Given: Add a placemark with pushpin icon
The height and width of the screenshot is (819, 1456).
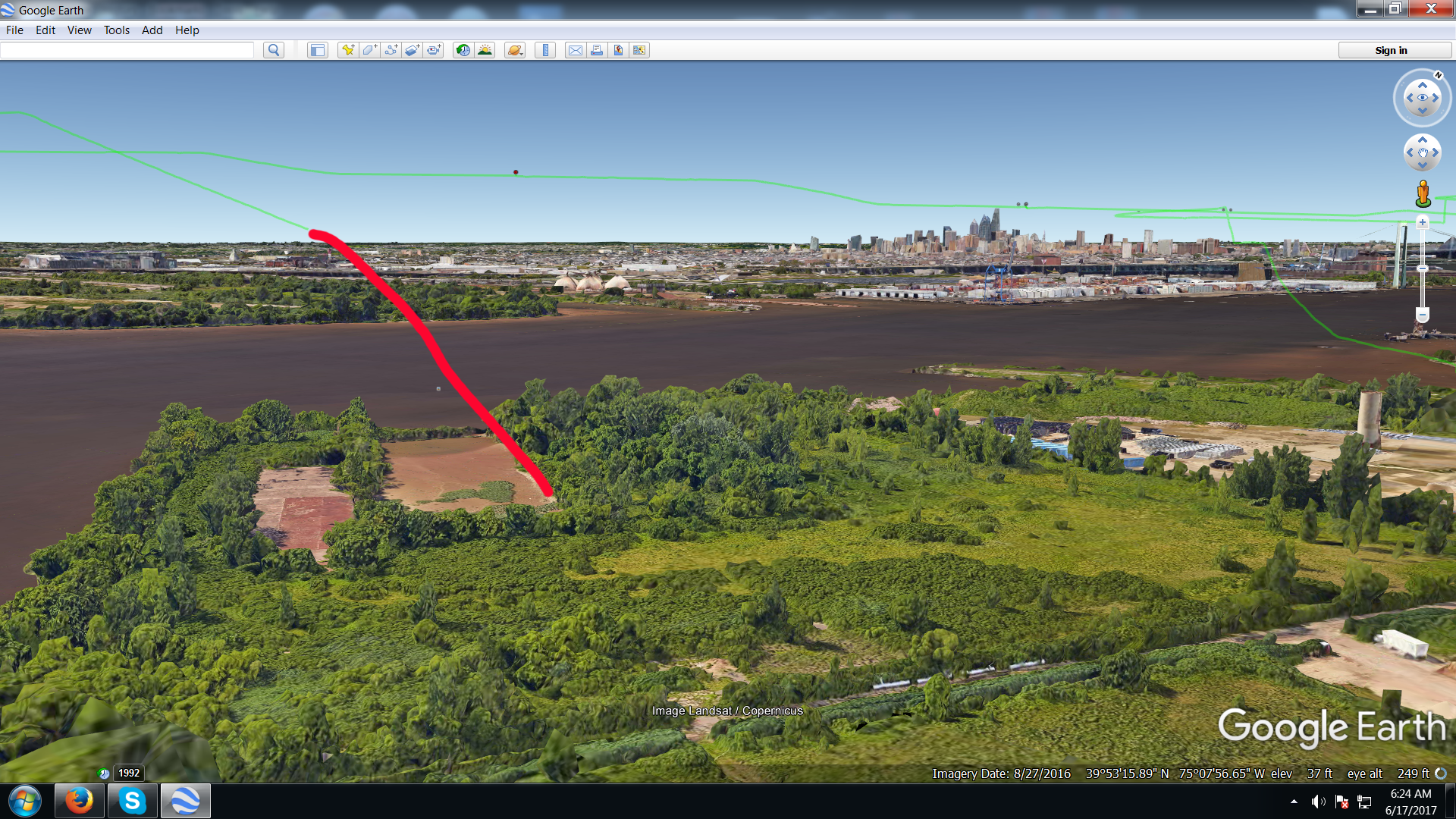Looking at the screenshot, I should coord(348,50).
